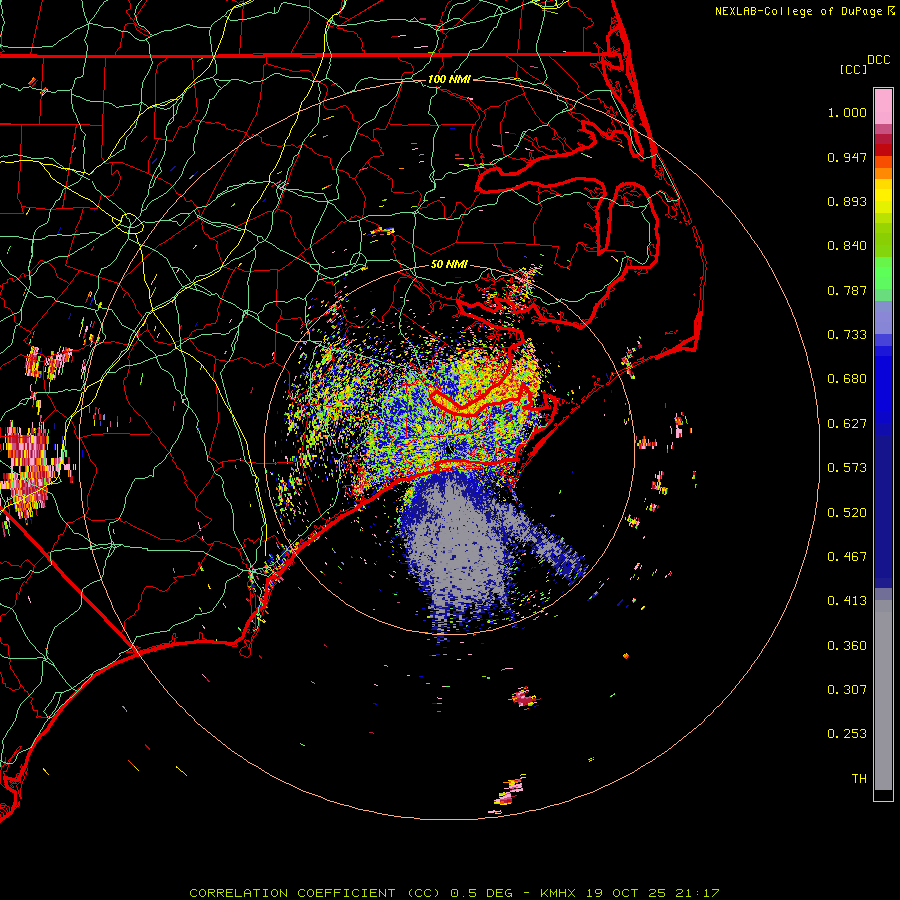The image size is (900, 900).
Task: Select the 0.307 scale value
Action: tap(847, 690)
